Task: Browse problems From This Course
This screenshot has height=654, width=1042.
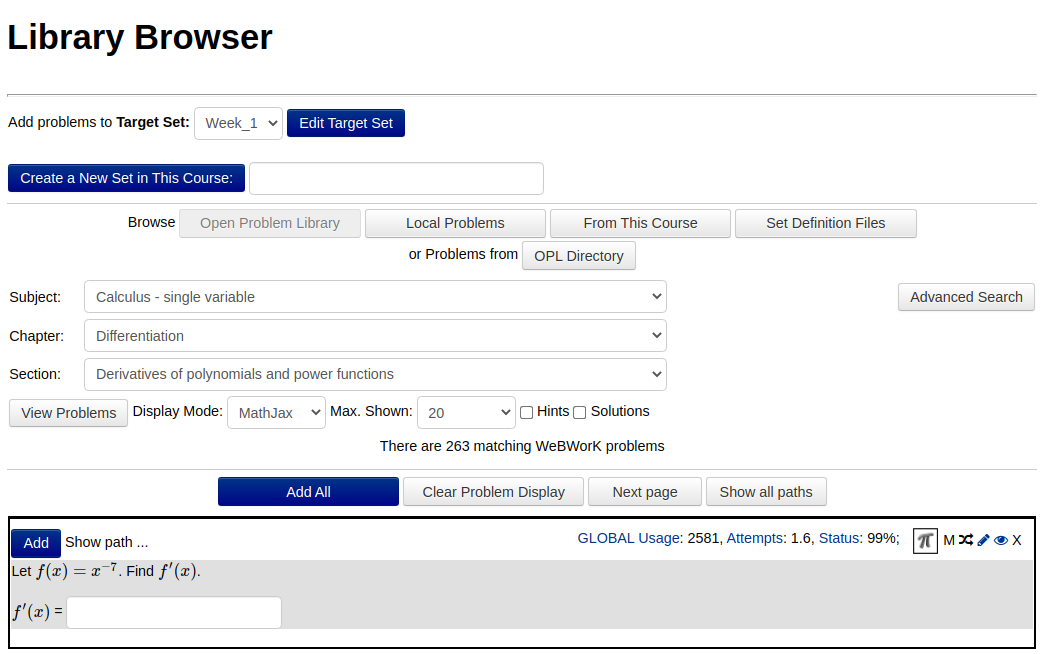Action: click(641, 223)
